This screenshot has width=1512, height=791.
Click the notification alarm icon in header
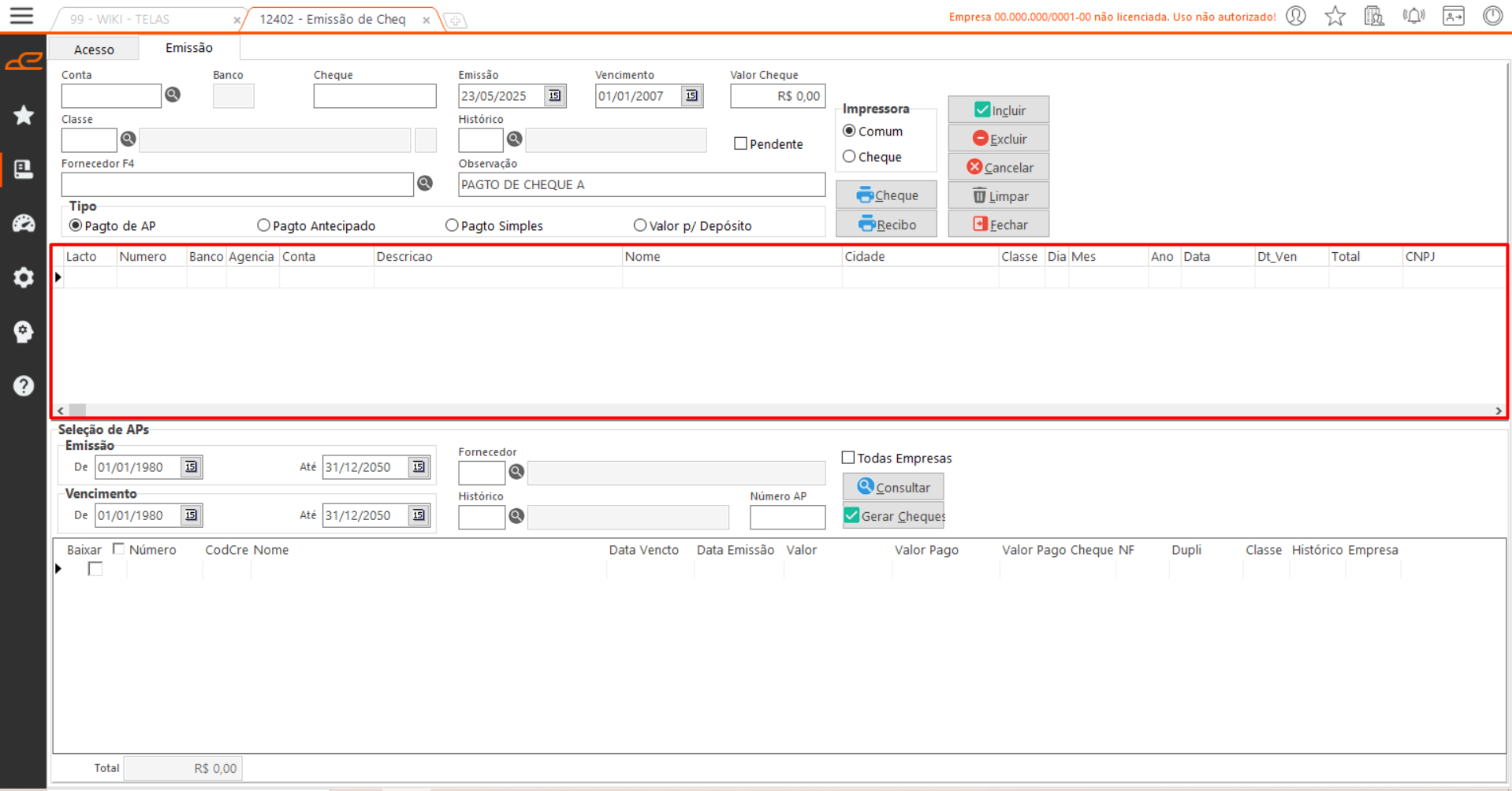pyautogui.click(x=1413, y=17)
